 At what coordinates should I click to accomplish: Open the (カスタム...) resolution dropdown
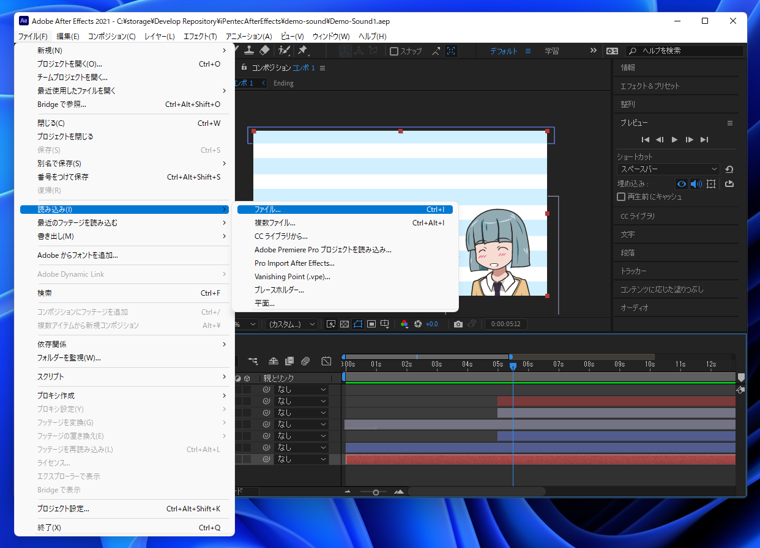coord(291,324)
